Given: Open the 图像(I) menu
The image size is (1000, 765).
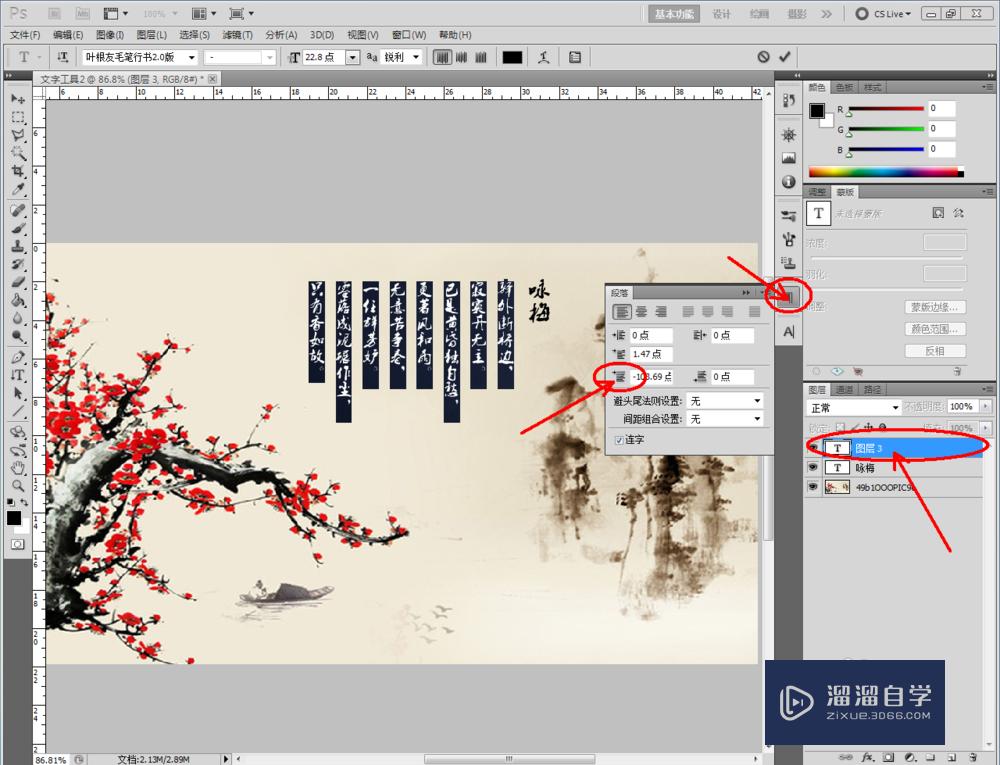Looking at the screenshot, I should pos(110,35).
